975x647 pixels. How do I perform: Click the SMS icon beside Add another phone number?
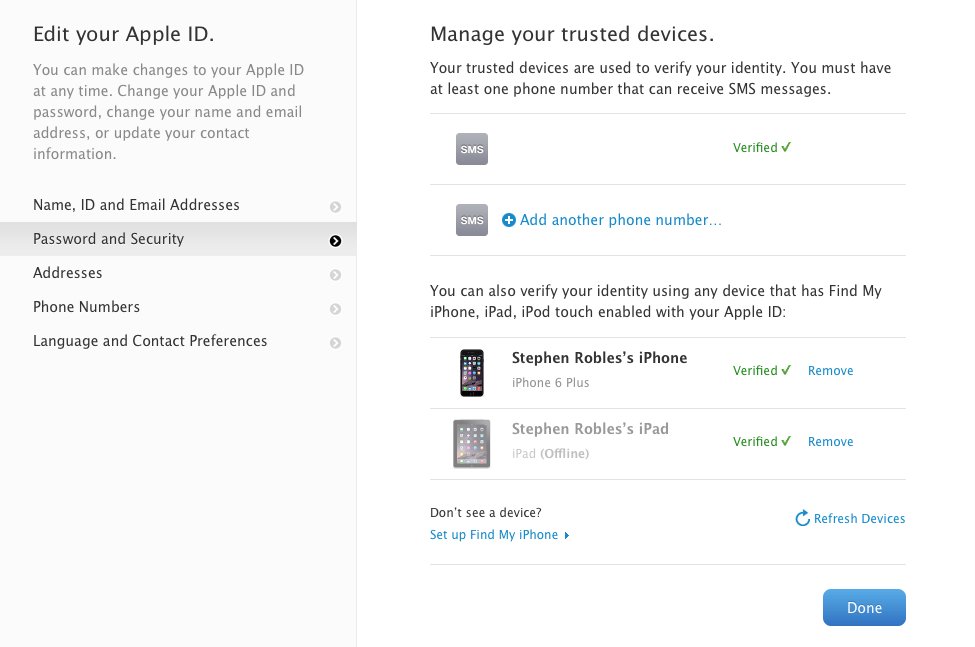point(471,220)
